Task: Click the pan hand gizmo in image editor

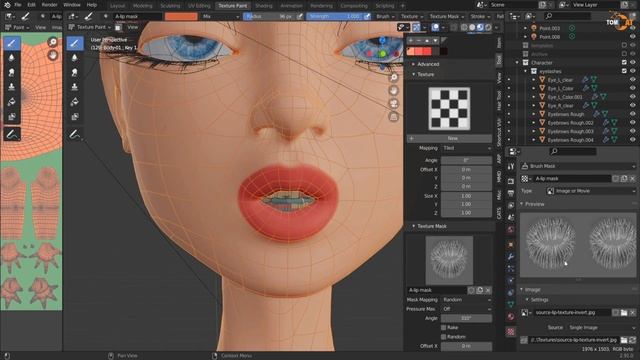Action: [x=53, y=55]
